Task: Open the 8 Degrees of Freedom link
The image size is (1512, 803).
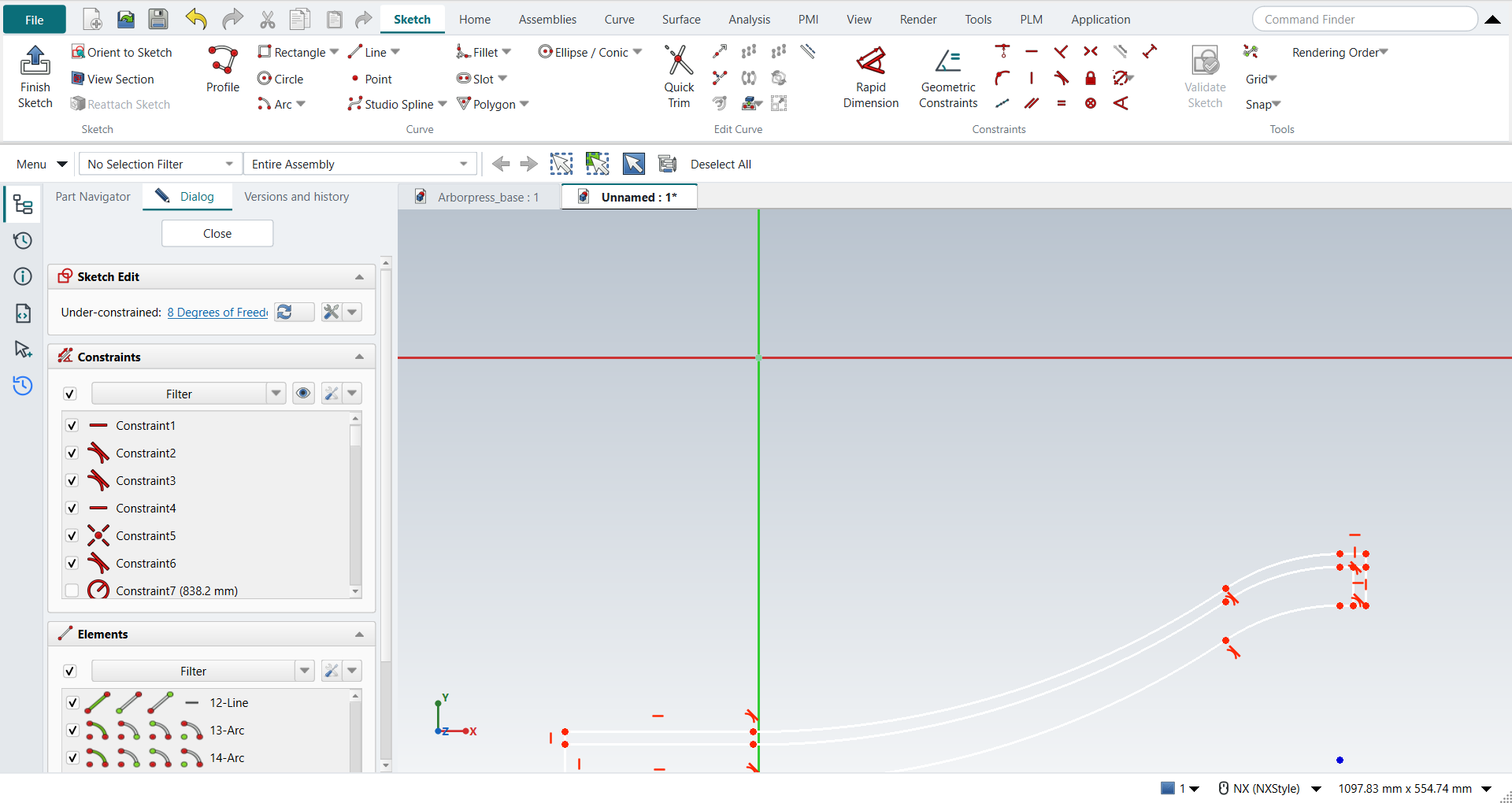Action: [x=217, y=313]
